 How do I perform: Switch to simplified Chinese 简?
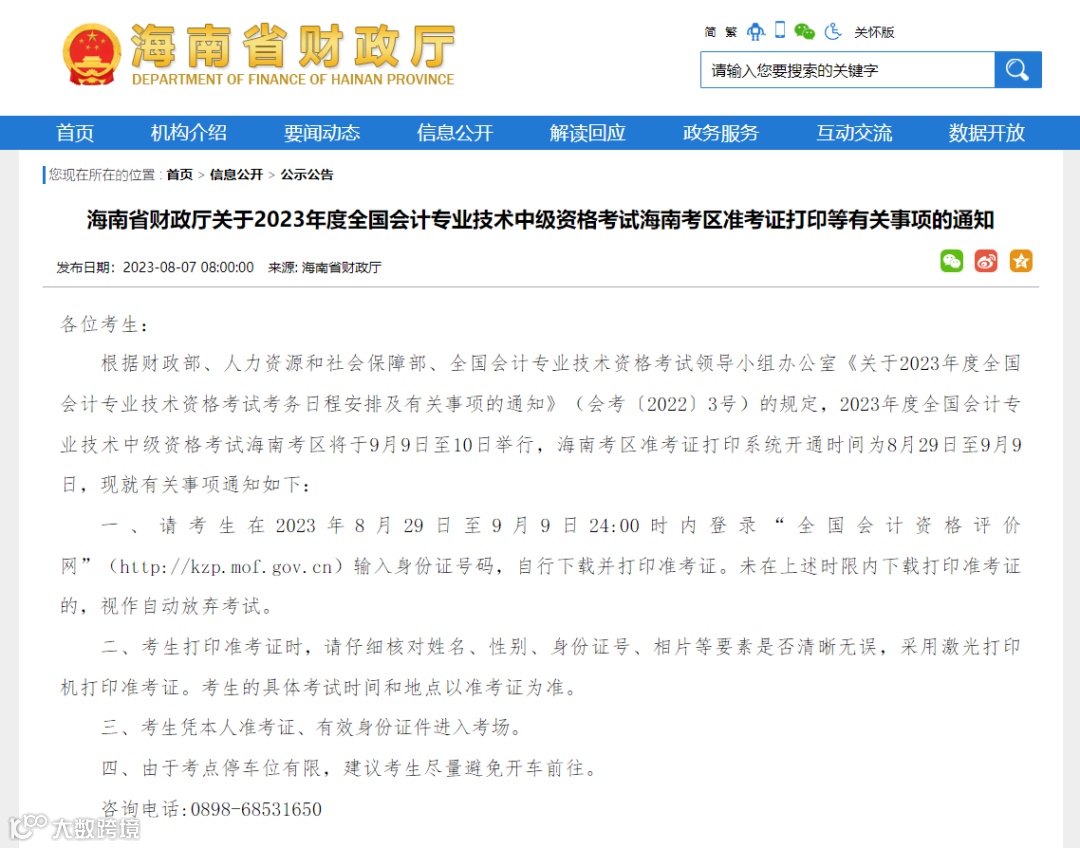coord(710,32)
